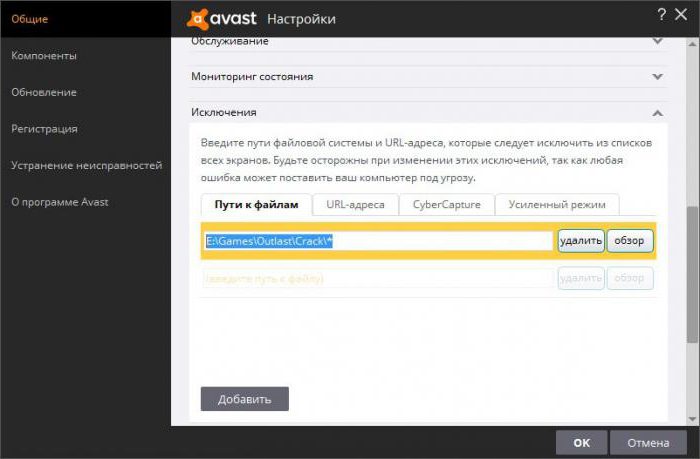Click удалить for the Outlast Crack path
The image size is (700, 459).
[x=581, y=241]
